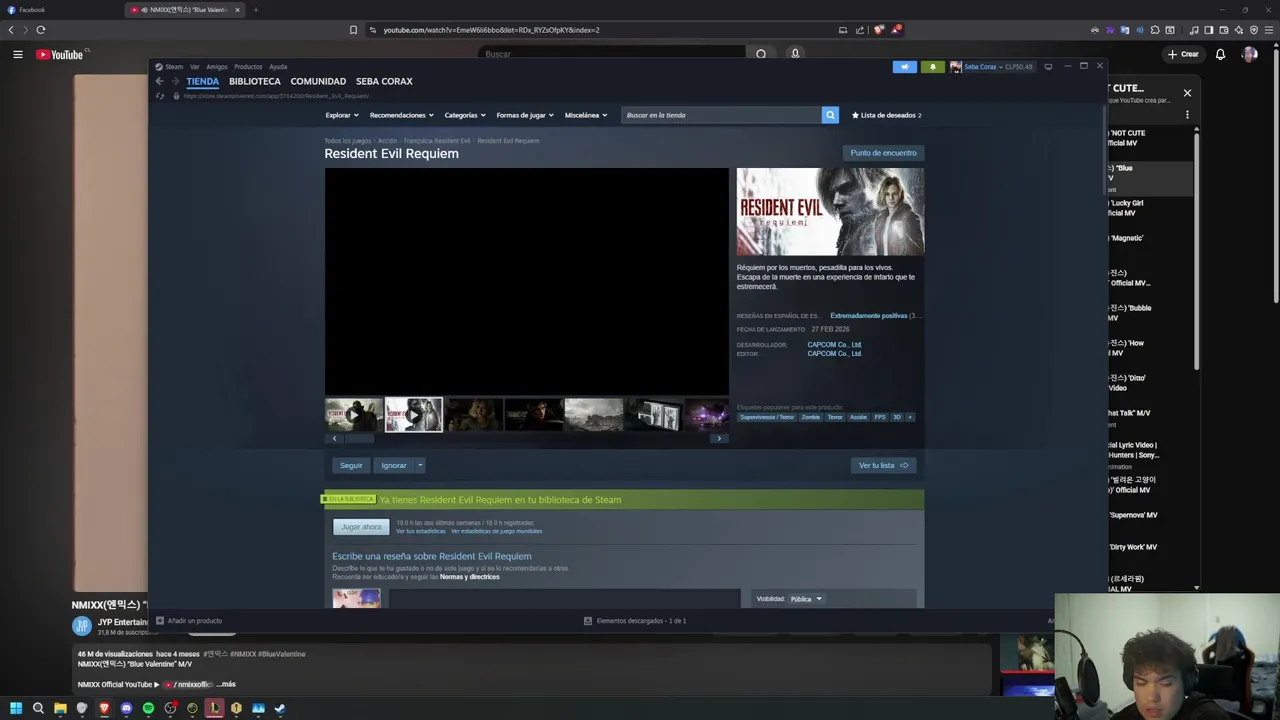Reload the Steam store page

pyautogui.click(x=160, y=96)
